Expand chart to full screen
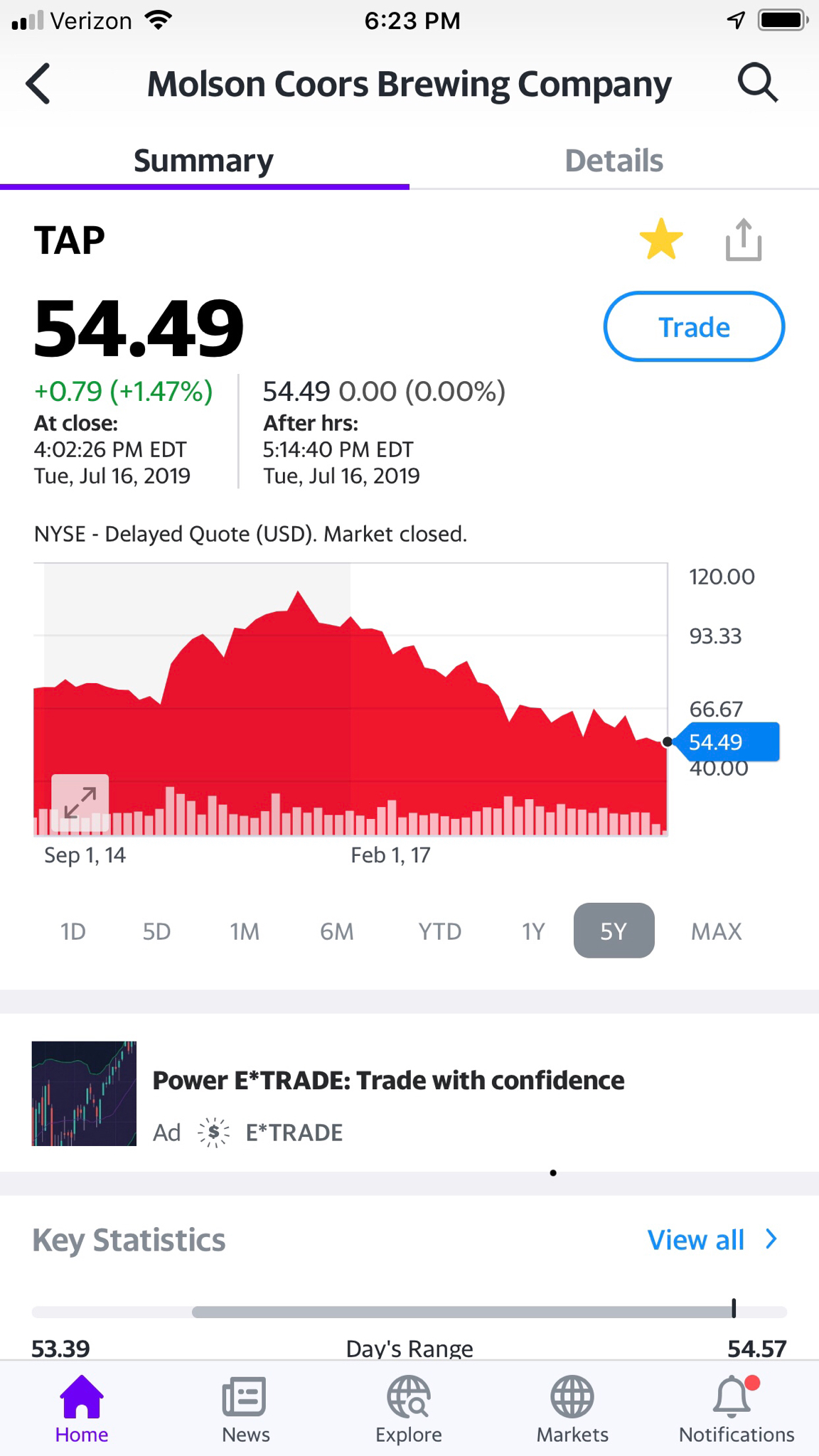This screenshot has height=1456, width=819. click(80, 803)
